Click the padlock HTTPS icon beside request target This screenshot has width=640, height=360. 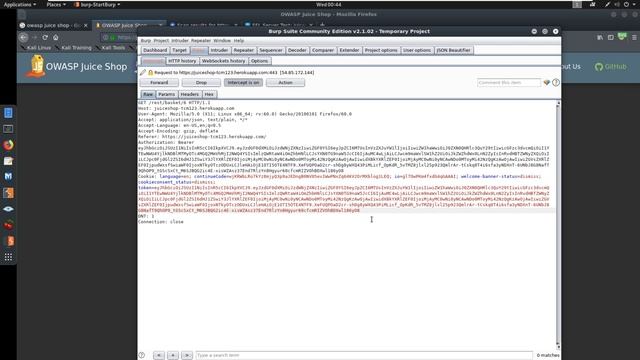point(150,72)
